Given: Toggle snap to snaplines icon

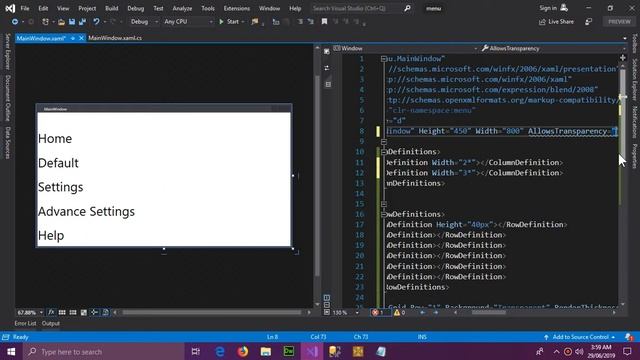Looking at the screenshot, I should click(x=94, y=312).
